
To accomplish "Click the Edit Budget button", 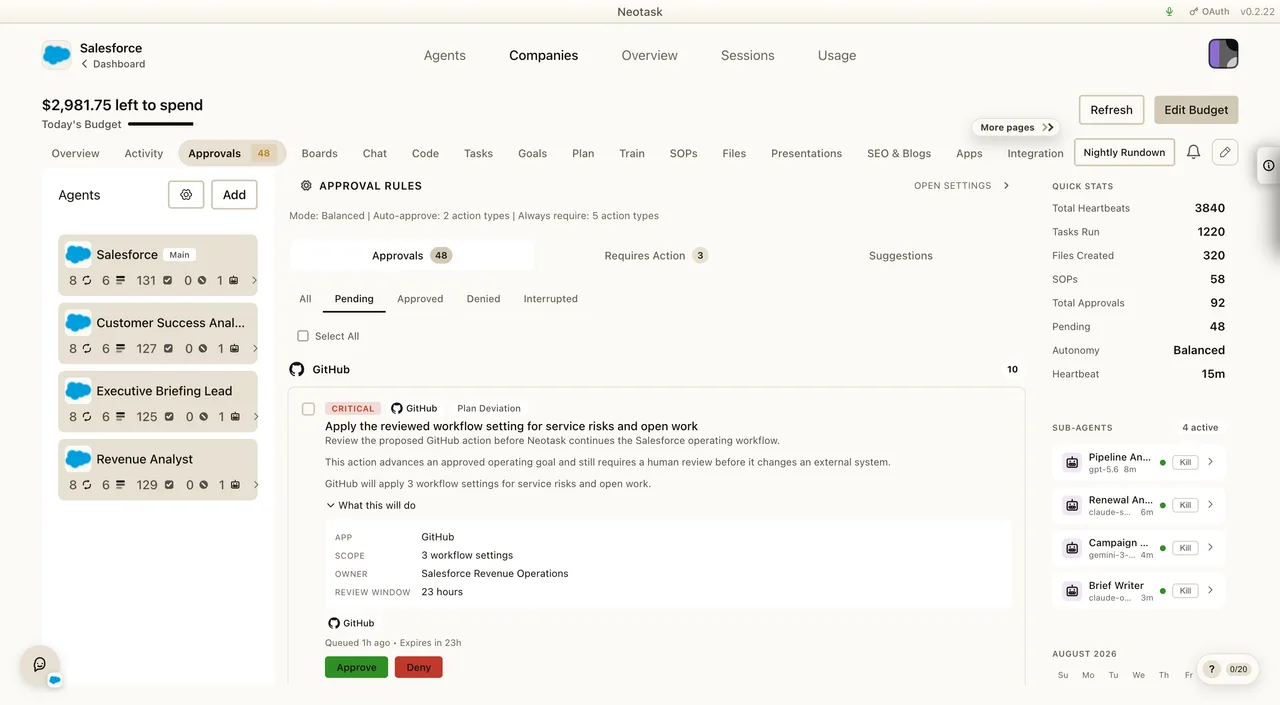I will pos(1196,110).
